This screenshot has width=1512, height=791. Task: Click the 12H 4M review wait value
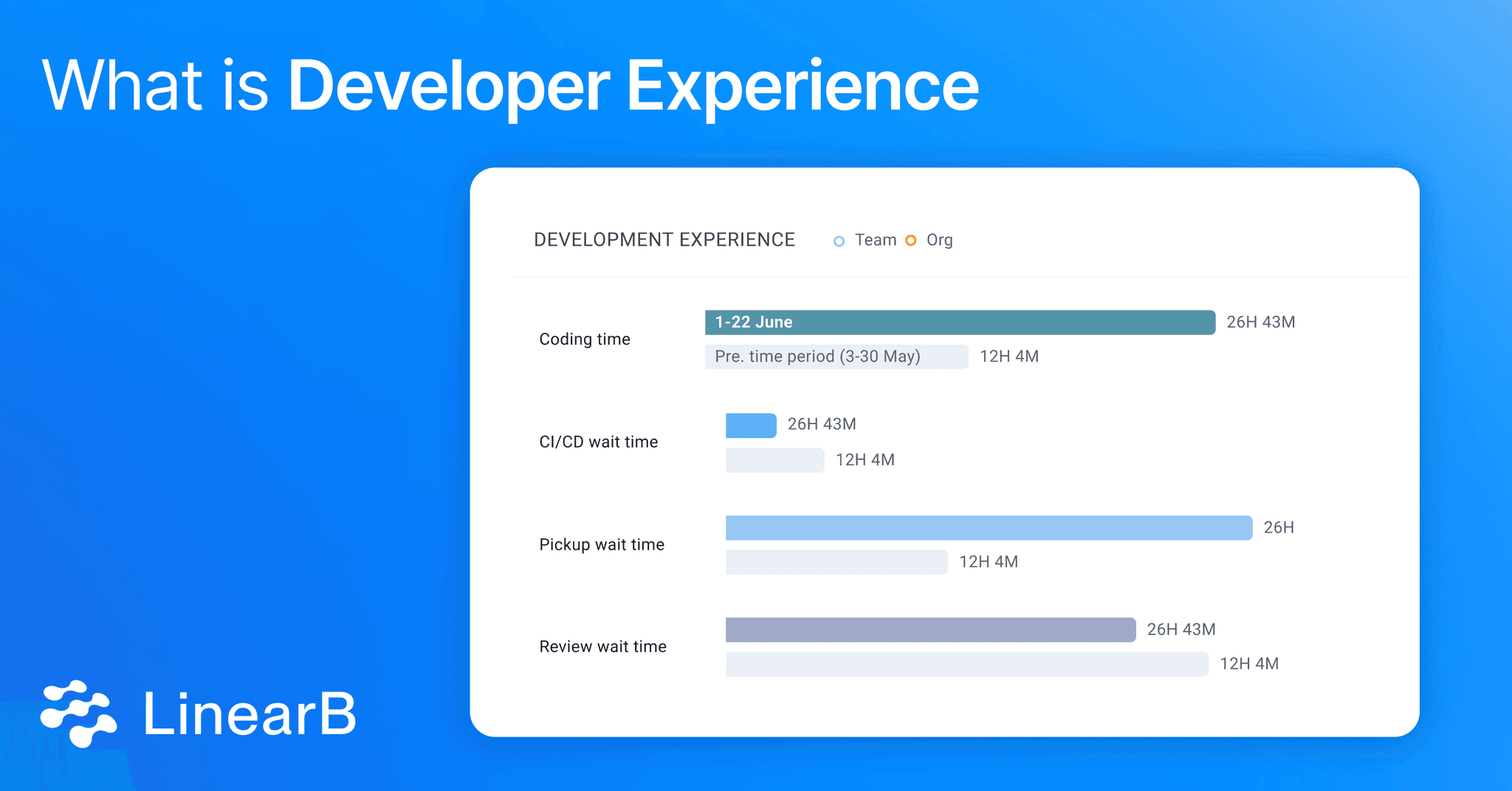click(x=1249, y=663)
